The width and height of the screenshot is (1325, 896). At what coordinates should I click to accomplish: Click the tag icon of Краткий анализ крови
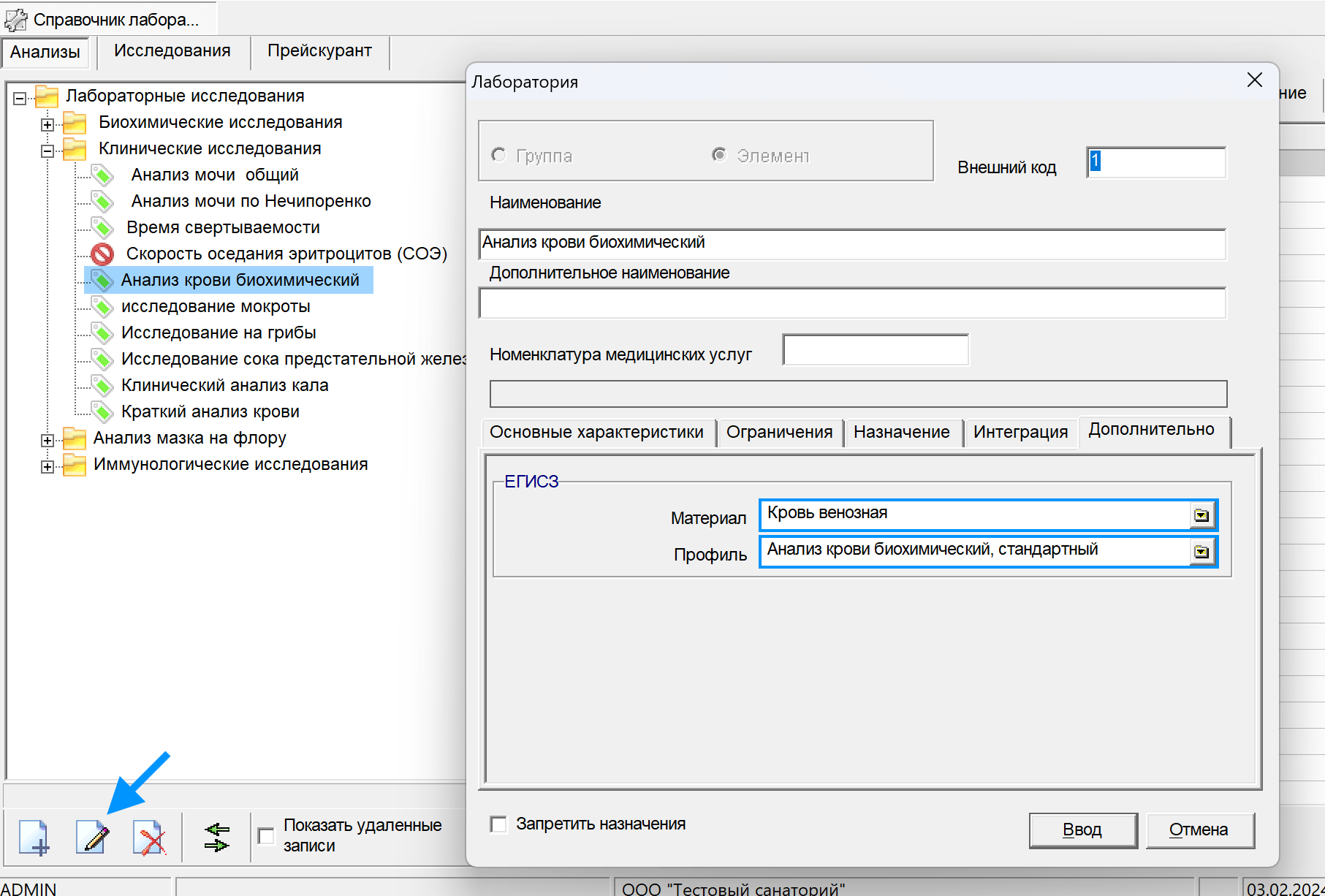point(102,411)
